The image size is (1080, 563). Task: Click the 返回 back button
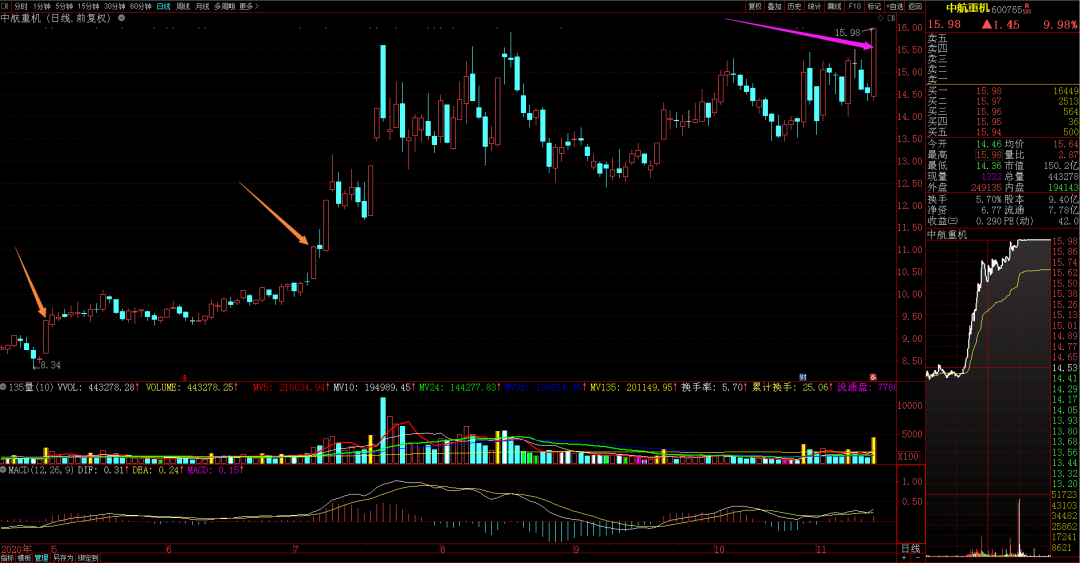click(x=915, y=6)
